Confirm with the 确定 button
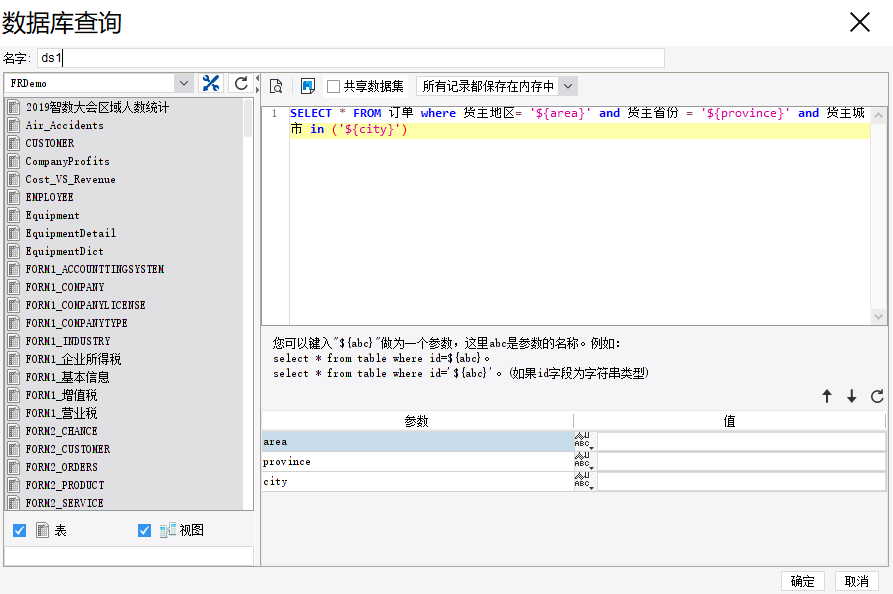 (x=802, y=581)
